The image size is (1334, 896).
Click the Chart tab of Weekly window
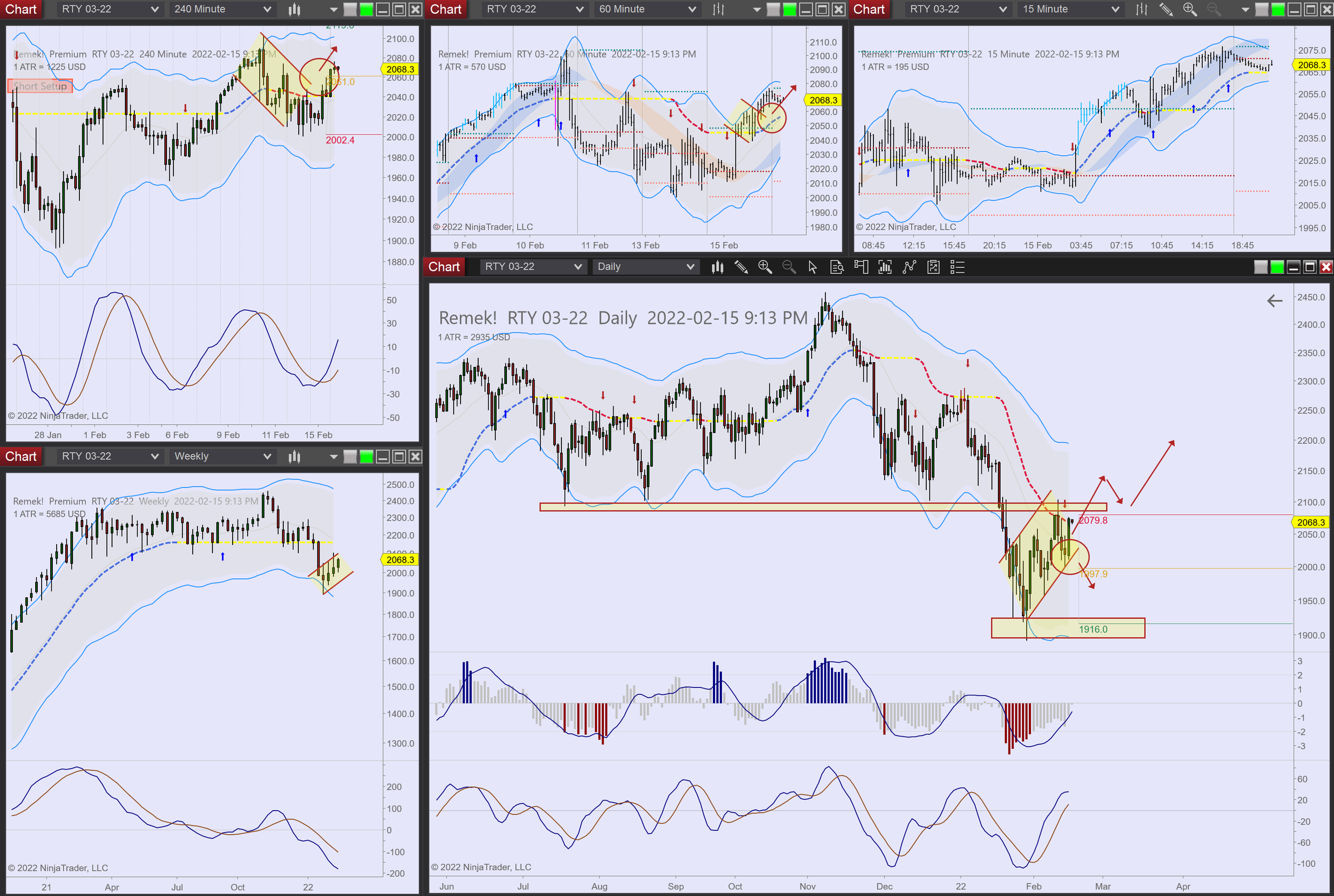[21, 456]
